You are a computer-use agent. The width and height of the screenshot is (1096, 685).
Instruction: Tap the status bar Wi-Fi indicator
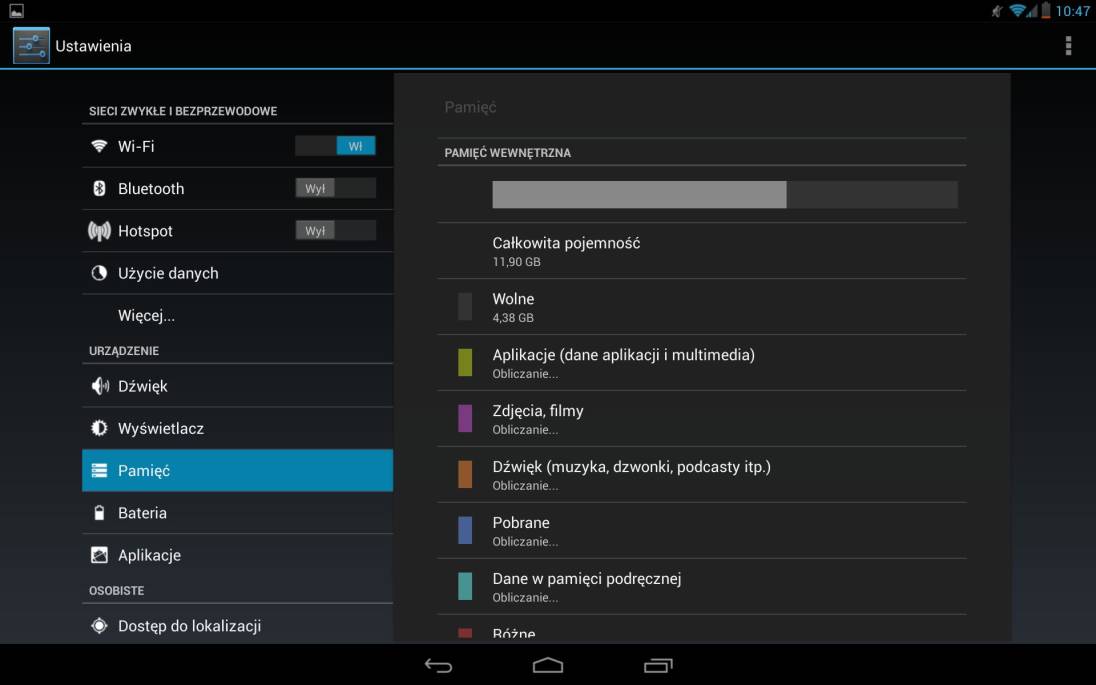click(1017, 10)
